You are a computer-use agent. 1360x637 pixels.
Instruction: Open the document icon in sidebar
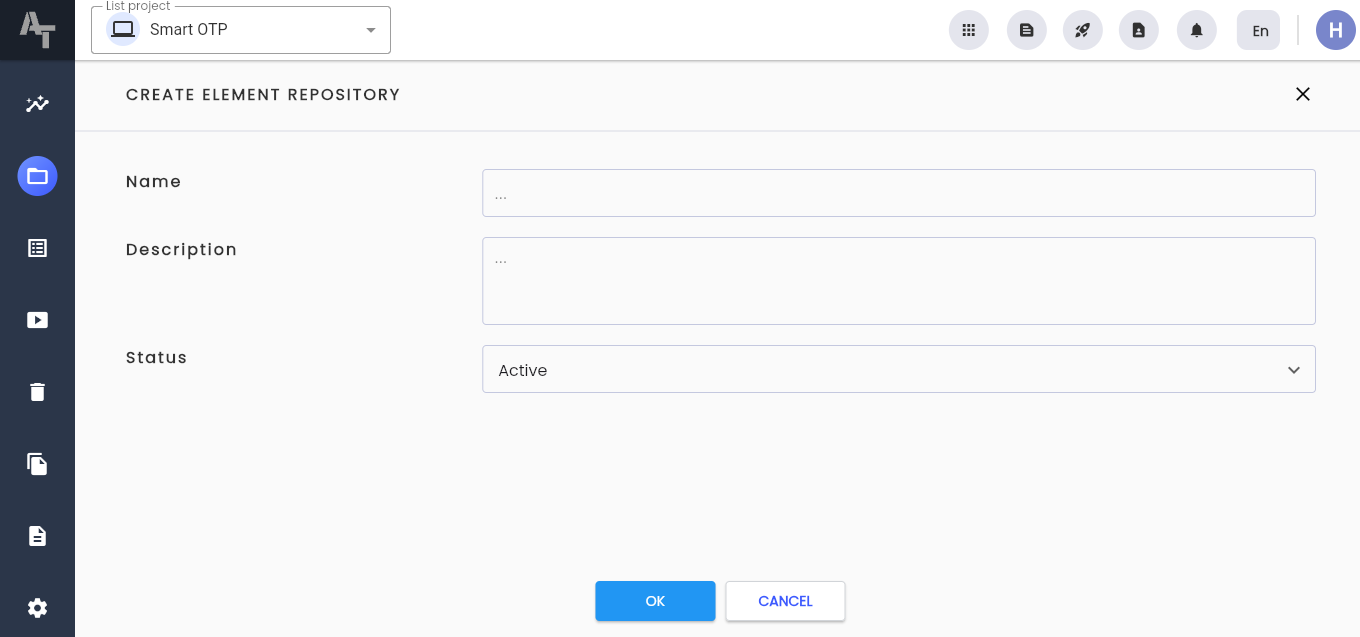pos(37,536)
